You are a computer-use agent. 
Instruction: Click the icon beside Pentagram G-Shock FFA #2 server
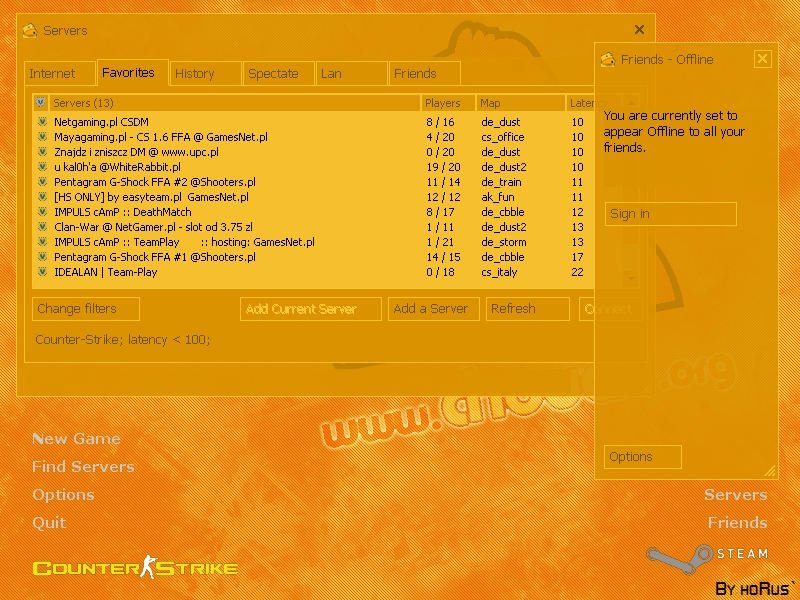(42, 182)
